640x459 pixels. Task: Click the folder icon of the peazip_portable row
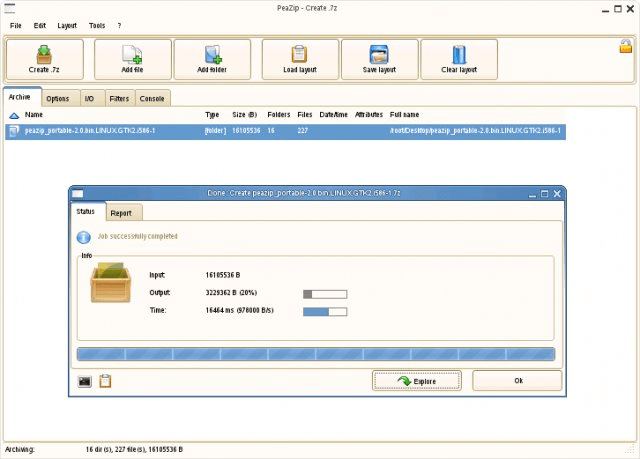[x=14, y=131]
